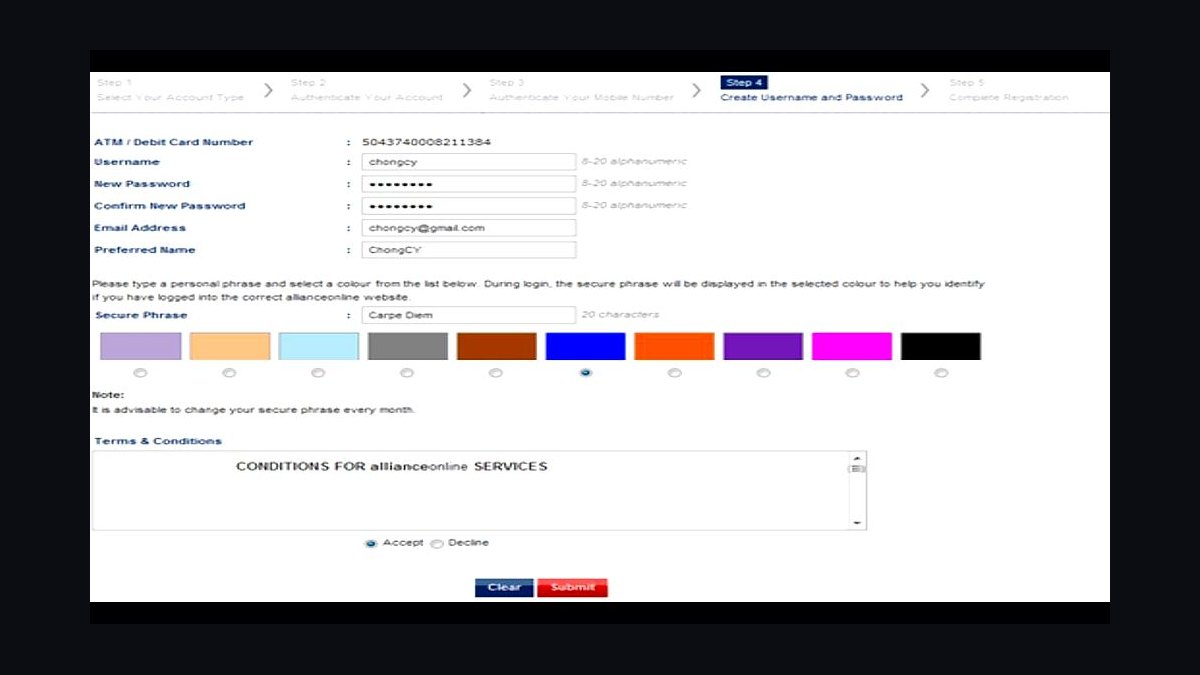The height and width of the screenshot is (675, 1200).
Task: Go to Step 1 Select Your Account Type
Action: pyautogui.click(x=170, y=90)
